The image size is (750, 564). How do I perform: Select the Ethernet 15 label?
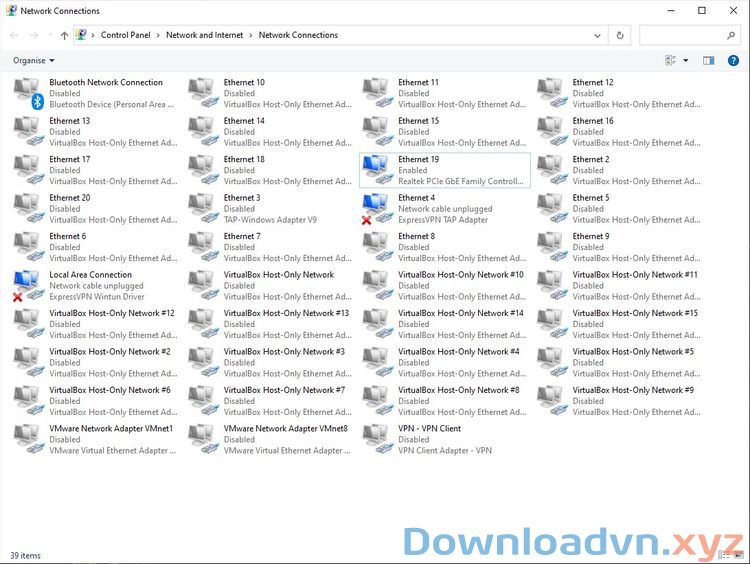(419, 121)
